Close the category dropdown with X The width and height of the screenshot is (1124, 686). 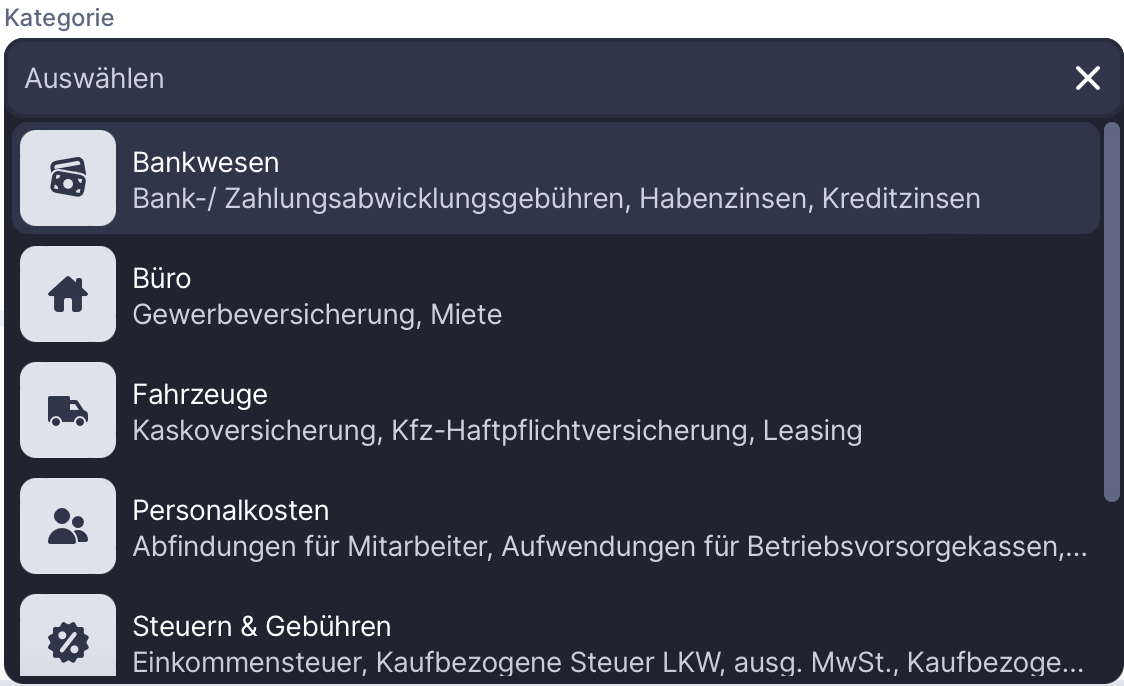coord(1087,78)
